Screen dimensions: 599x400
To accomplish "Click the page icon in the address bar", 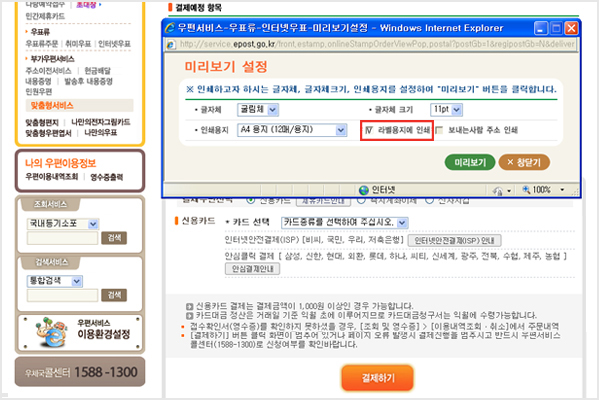I will (x=171, y=45).
